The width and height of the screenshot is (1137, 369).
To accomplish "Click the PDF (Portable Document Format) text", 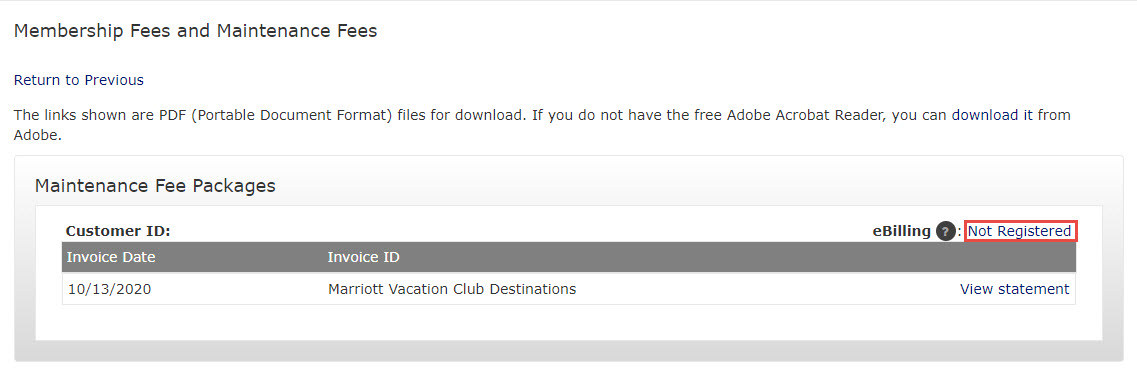I will coord(292,115).
